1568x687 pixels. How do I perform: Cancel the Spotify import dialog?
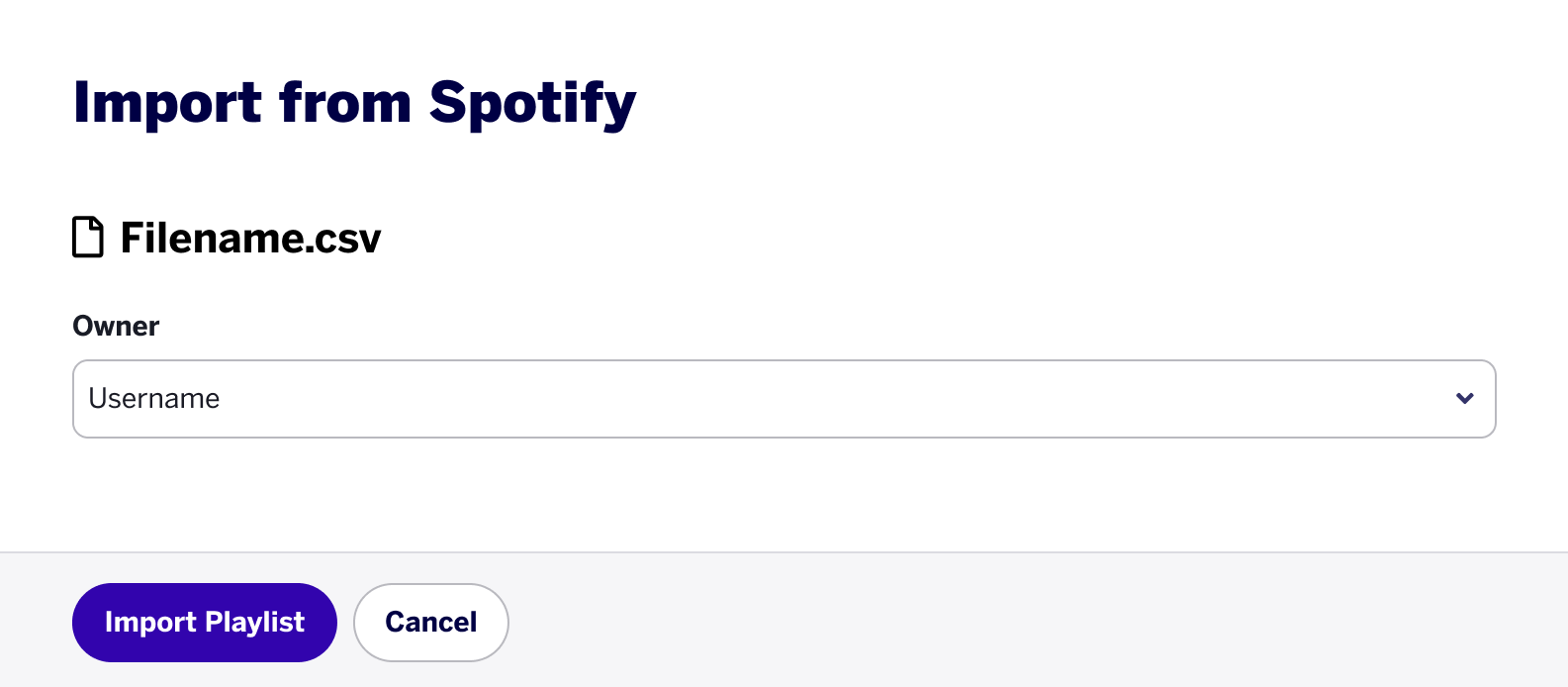(x=430, y=622)
